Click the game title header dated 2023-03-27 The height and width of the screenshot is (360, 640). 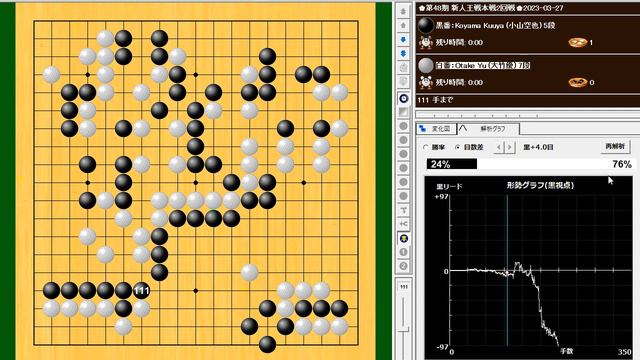coord(491,8)
